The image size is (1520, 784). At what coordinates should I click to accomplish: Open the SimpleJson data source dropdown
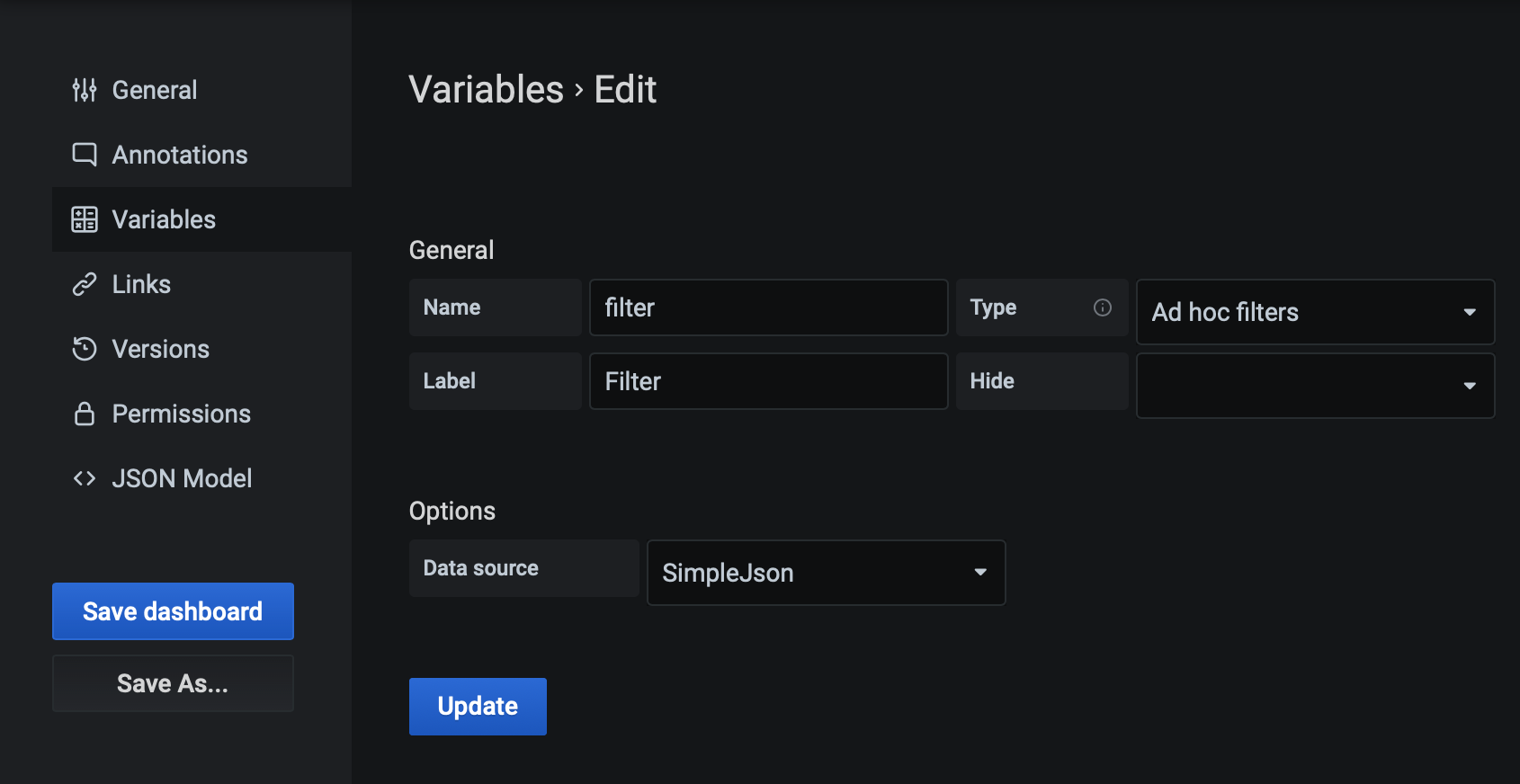click(x=826, y=573)
